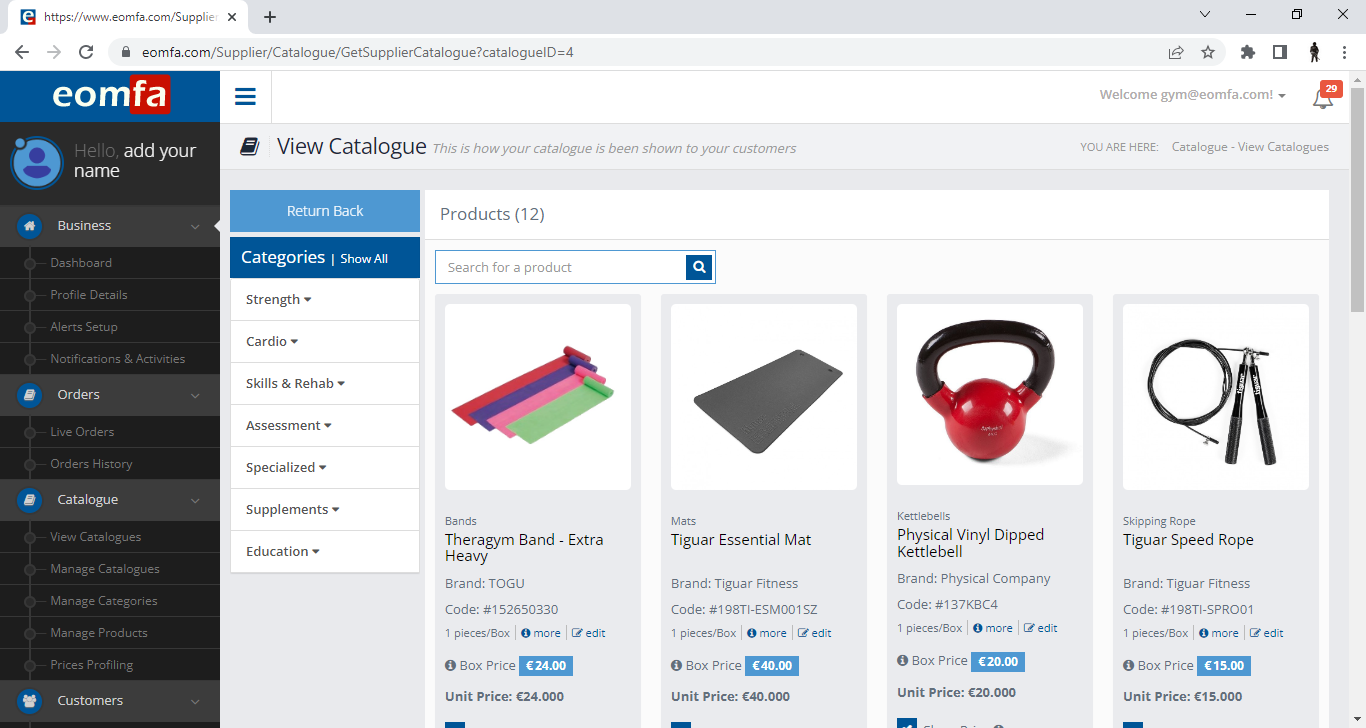Click more link for Tiguar Speed Rope
Image resolution: width=1366 pixels, height=728 pixels.
tap(1218, 633)
